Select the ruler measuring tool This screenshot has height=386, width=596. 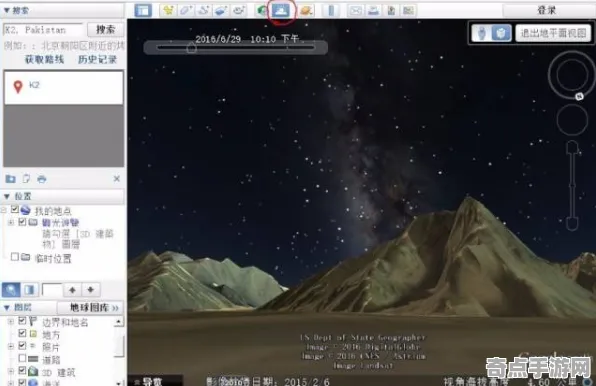pyautogui.click(x=331, y=10)
